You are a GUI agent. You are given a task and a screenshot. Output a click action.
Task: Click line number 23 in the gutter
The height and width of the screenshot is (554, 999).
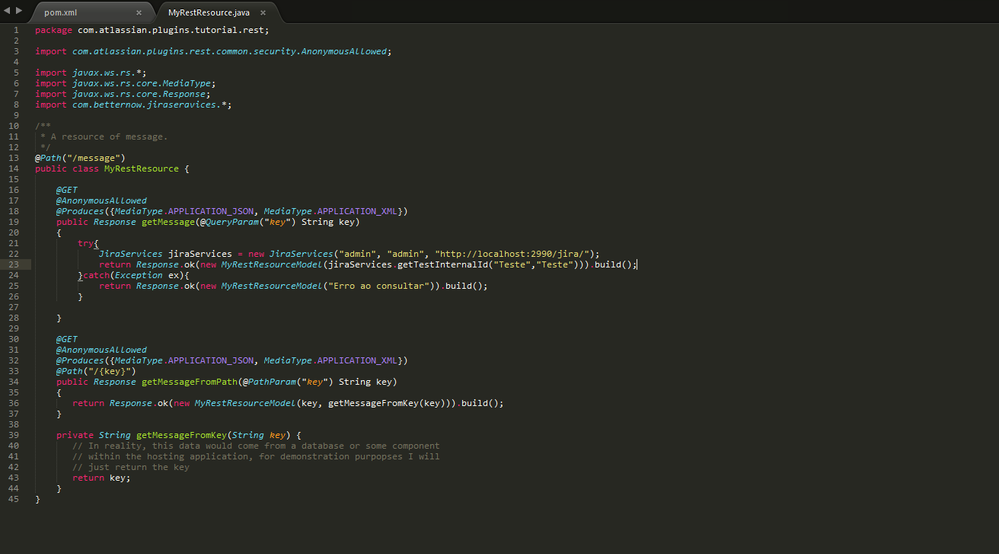point(13,264)
